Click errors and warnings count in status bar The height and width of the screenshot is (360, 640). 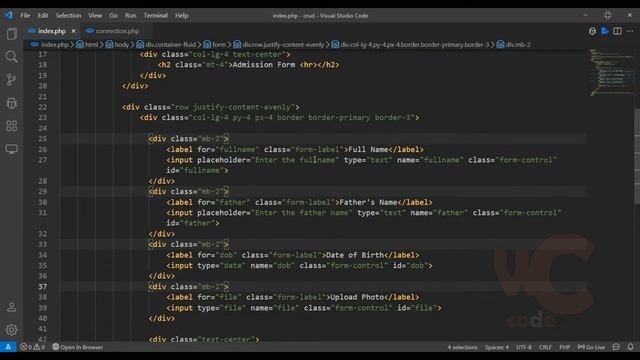click(x=33, y=347)
